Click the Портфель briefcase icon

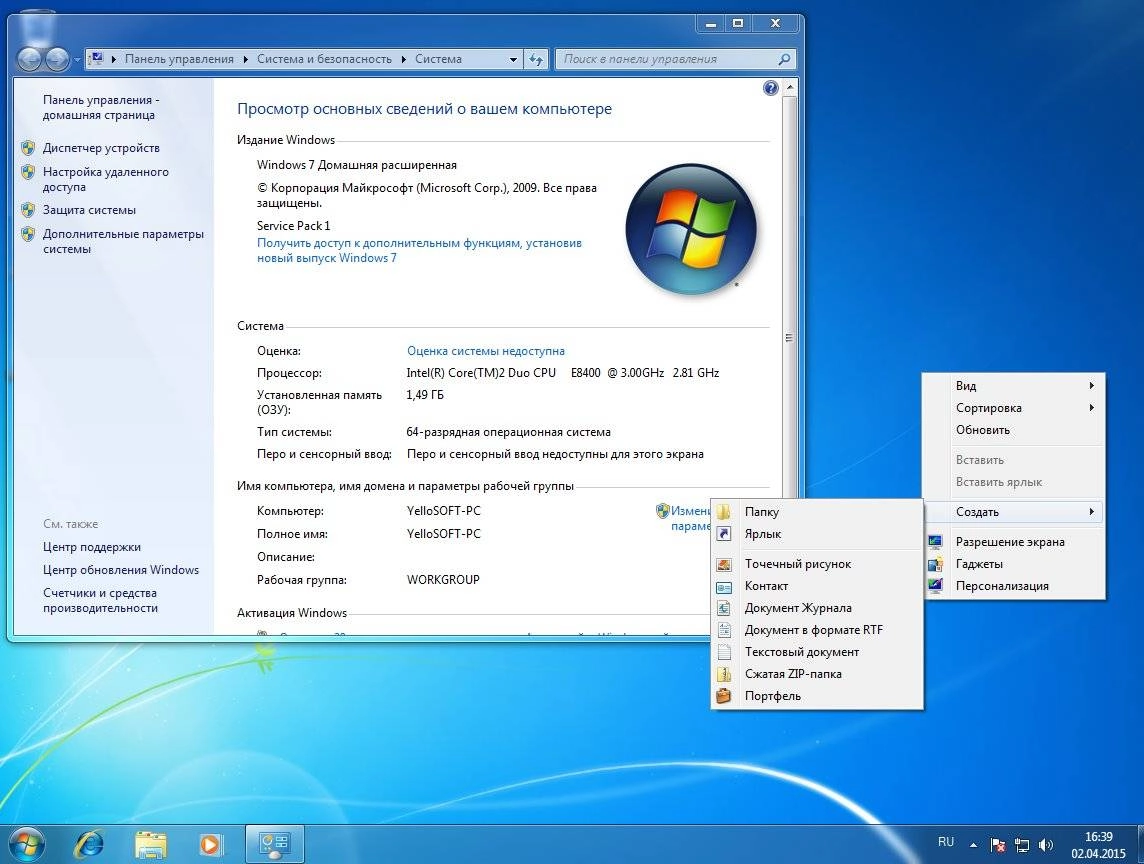click(724, 695)
